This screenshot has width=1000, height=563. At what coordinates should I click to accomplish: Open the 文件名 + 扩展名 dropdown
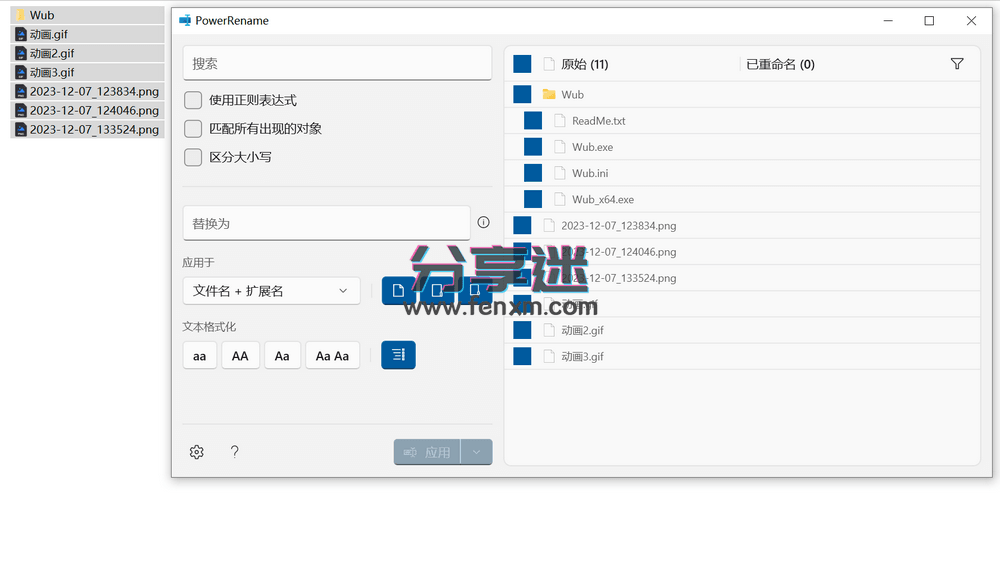(x=270, y=291)
